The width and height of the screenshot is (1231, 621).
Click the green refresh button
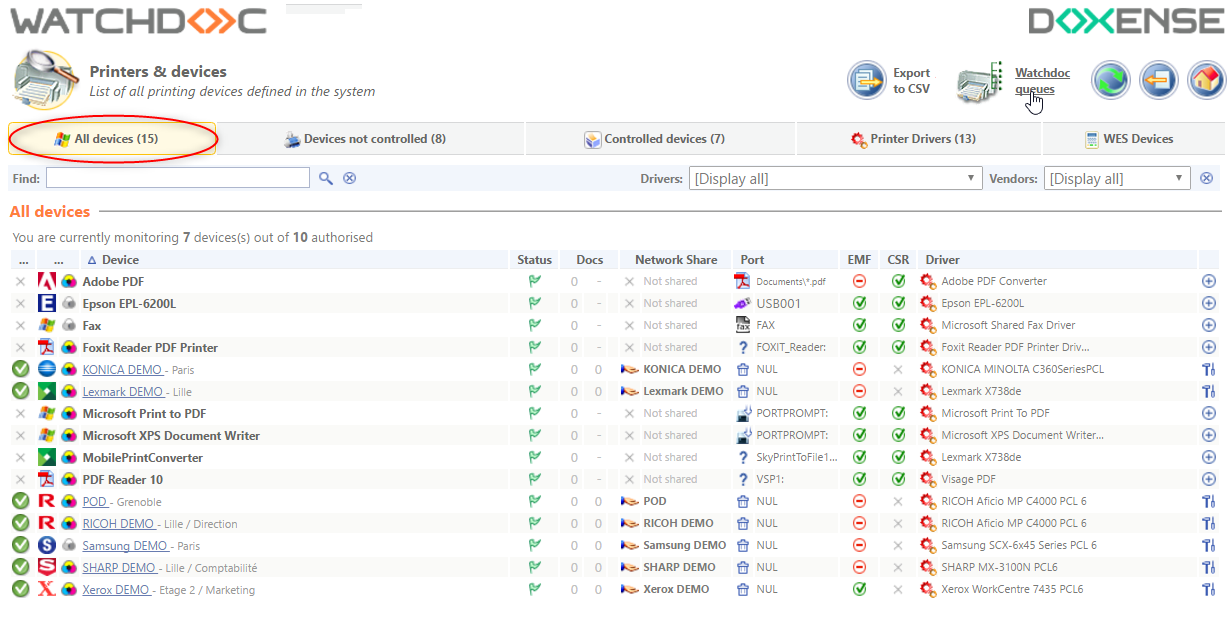coord(1110,80)
